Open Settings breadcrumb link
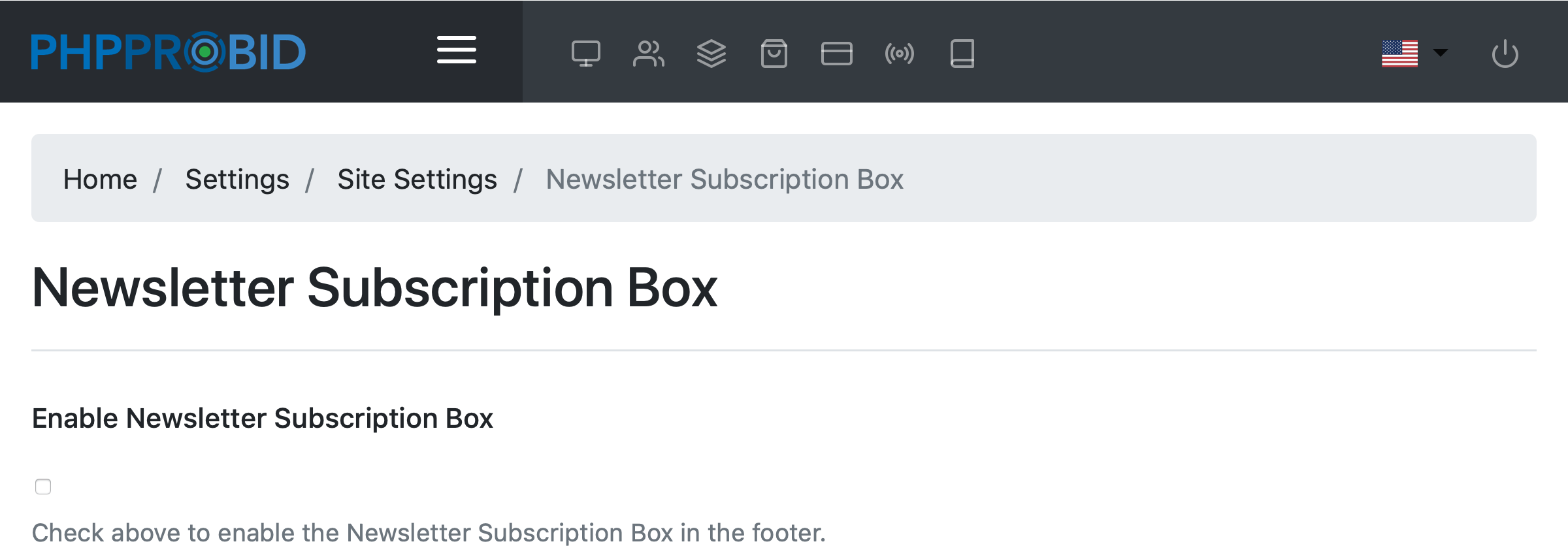Screen dimensions: 1568x546 point(237,179)
